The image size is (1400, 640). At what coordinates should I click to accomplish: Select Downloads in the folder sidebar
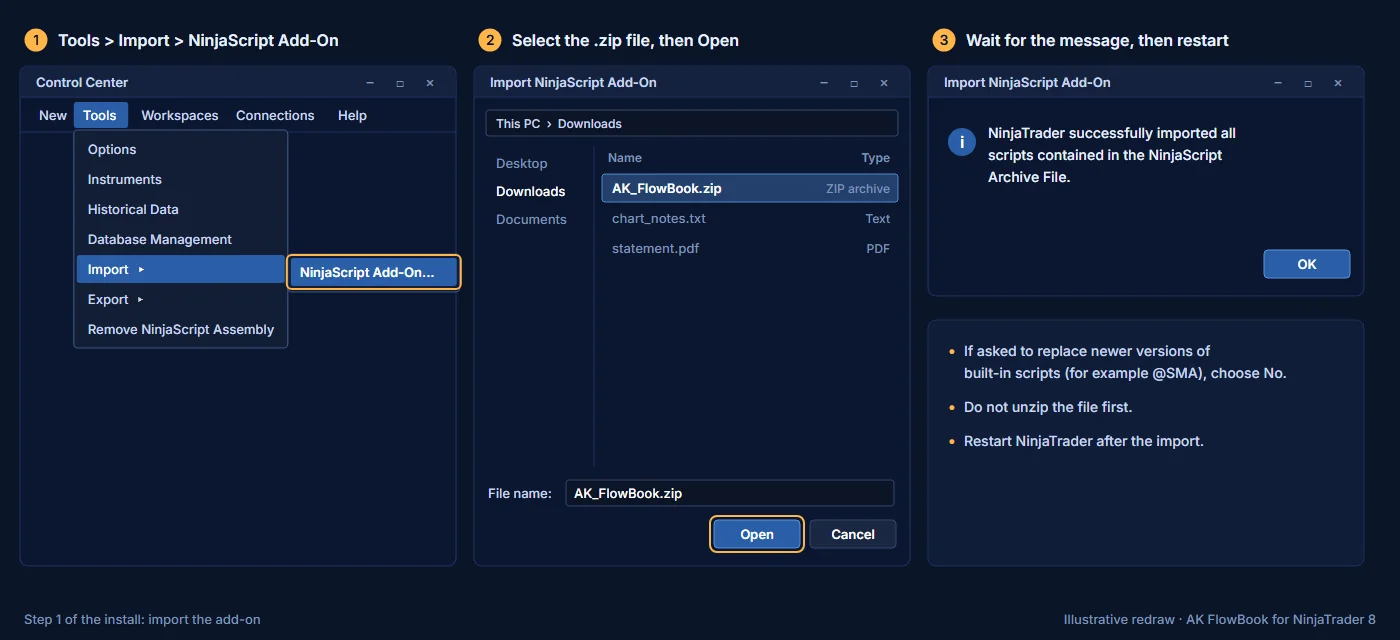531,191
